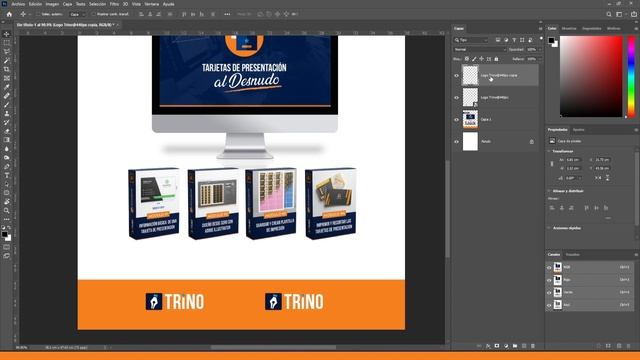Click the Fondo layer thumbnail
640x360 pixels.
[470, 142]
